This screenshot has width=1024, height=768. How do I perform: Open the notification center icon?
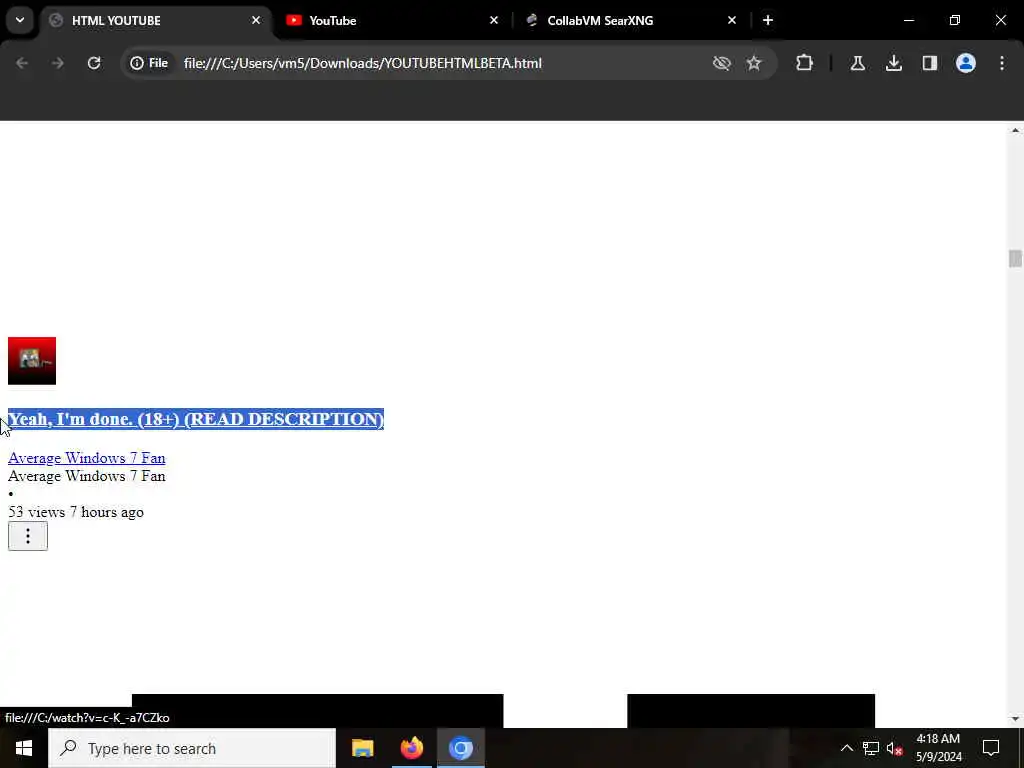point(991,748)
